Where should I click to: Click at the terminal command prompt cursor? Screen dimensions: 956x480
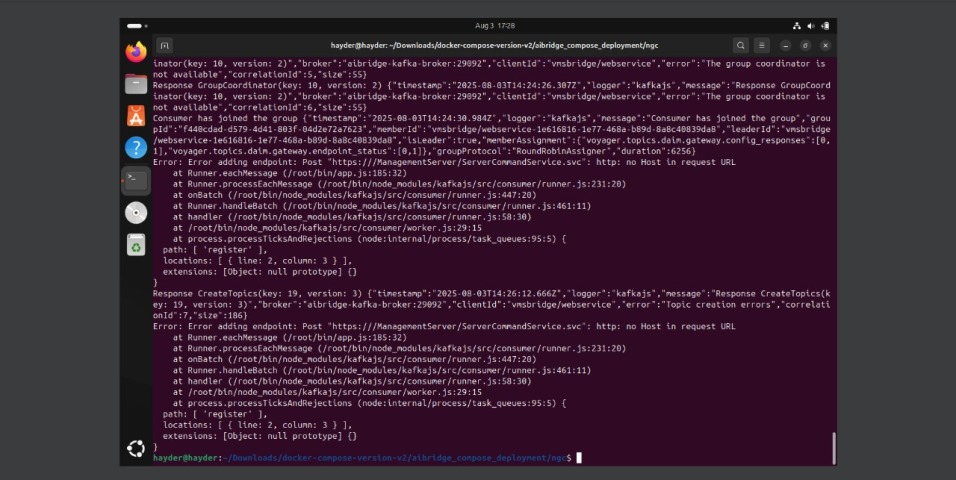[x=579, y=458]
